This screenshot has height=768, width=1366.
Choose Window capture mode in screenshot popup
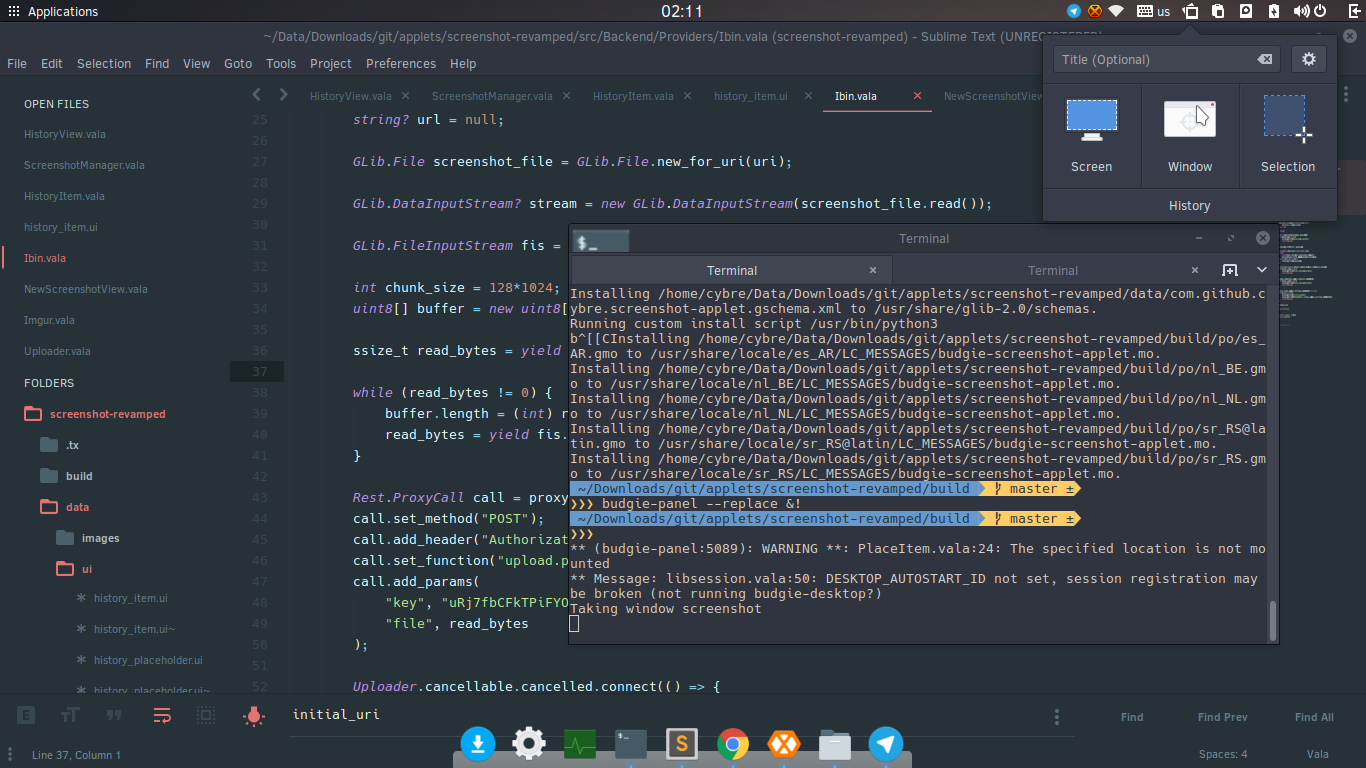click(x=1190, y=135)
